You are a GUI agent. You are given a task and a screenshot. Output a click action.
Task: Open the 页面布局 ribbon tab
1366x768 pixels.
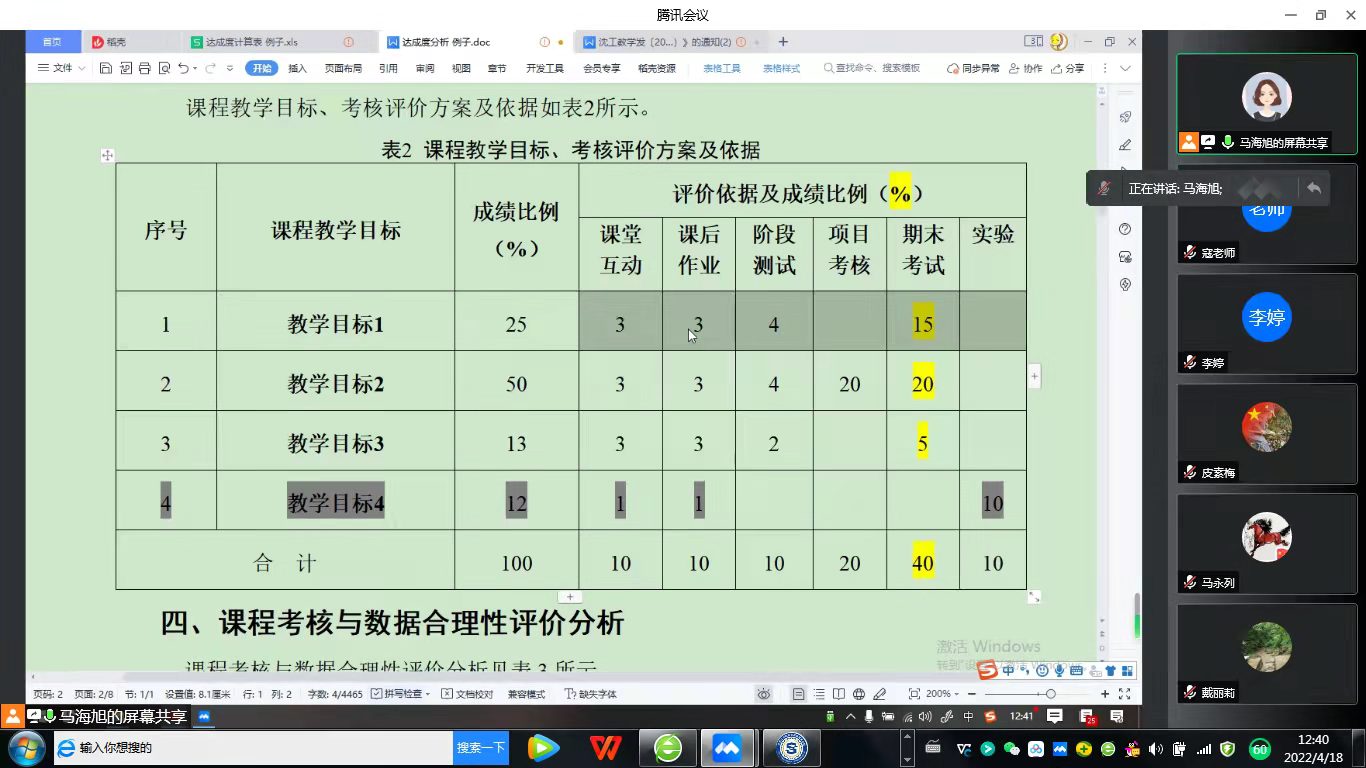point(343,68)
